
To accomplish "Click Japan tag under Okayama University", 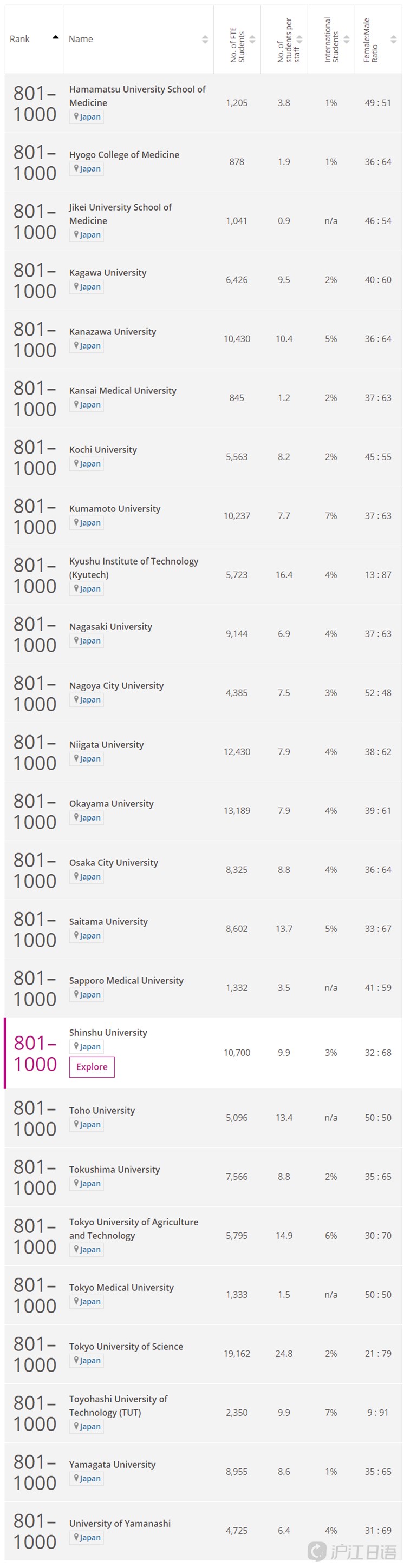I will pos(87,817).
